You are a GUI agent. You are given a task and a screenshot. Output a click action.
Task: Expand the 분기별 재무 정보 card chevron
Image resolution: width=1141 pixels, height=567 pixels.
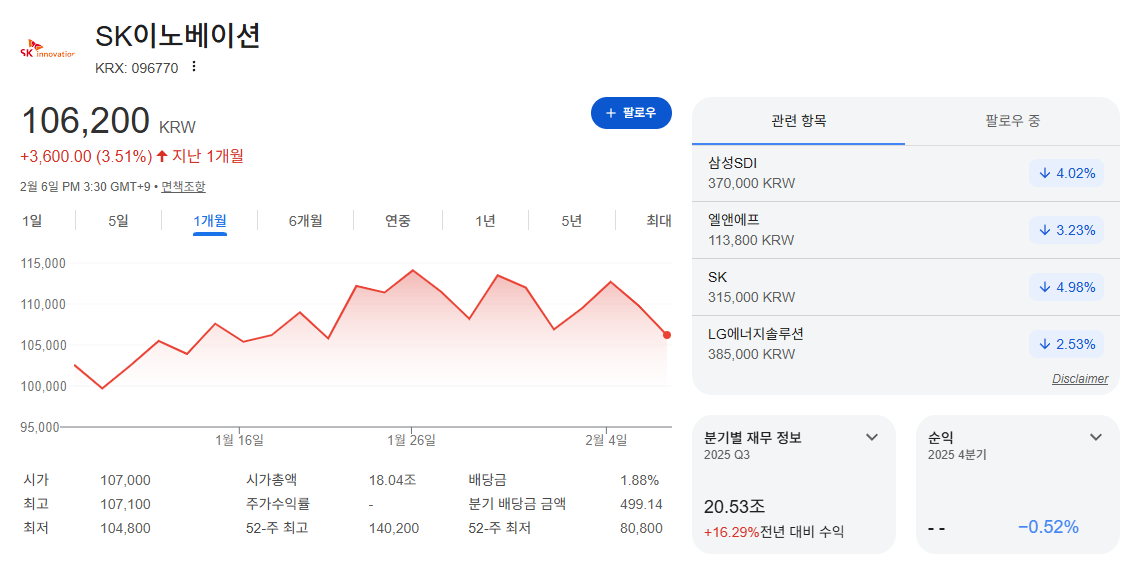(872, 437)
